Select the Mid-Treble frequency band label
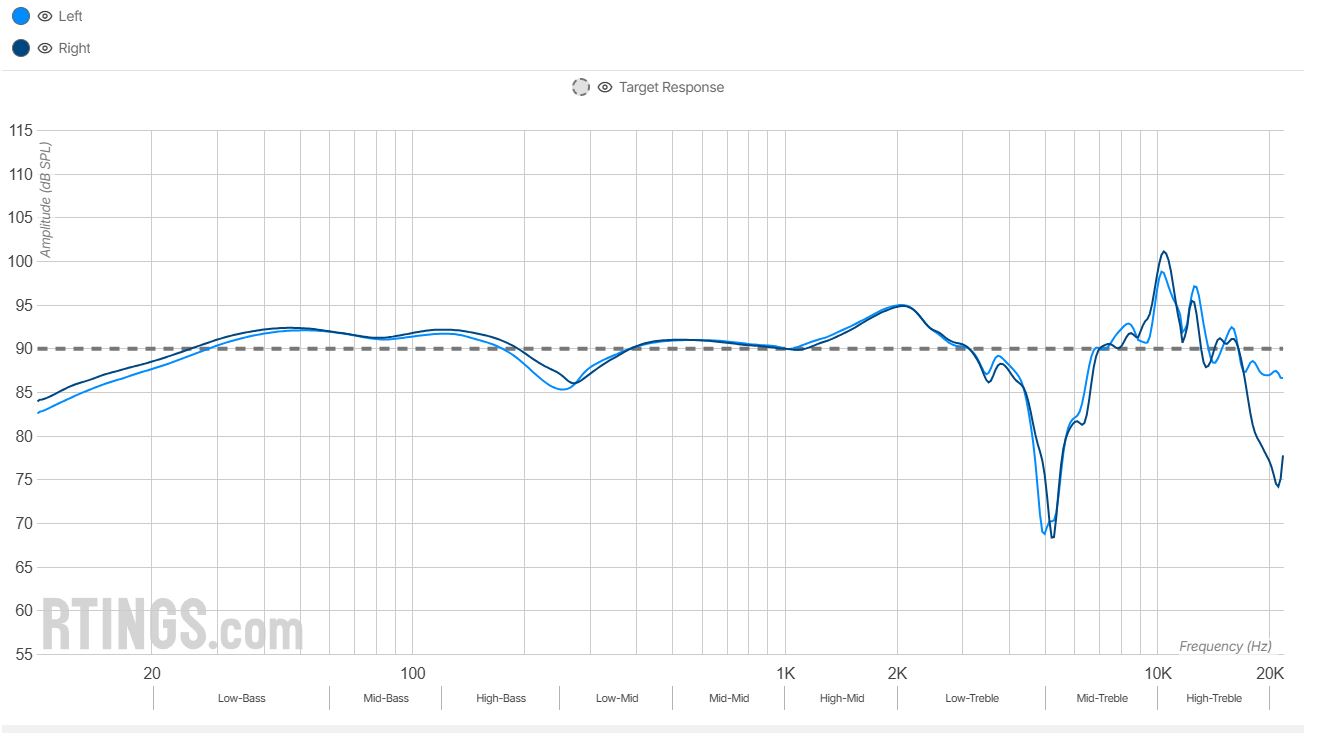The height and width of the screenshot is (746, 1318). 1102,698
